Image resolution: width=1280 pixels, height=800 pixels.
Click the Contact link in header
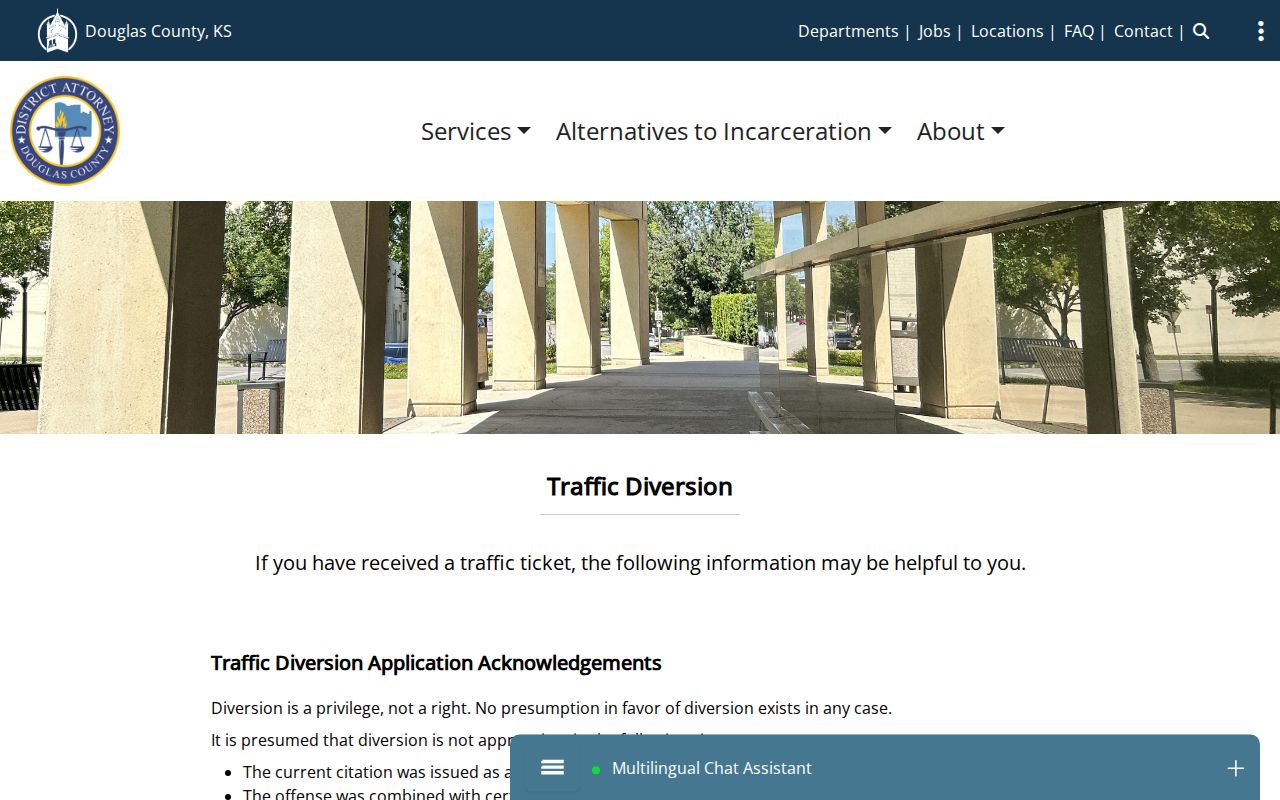pos(1143,31)
